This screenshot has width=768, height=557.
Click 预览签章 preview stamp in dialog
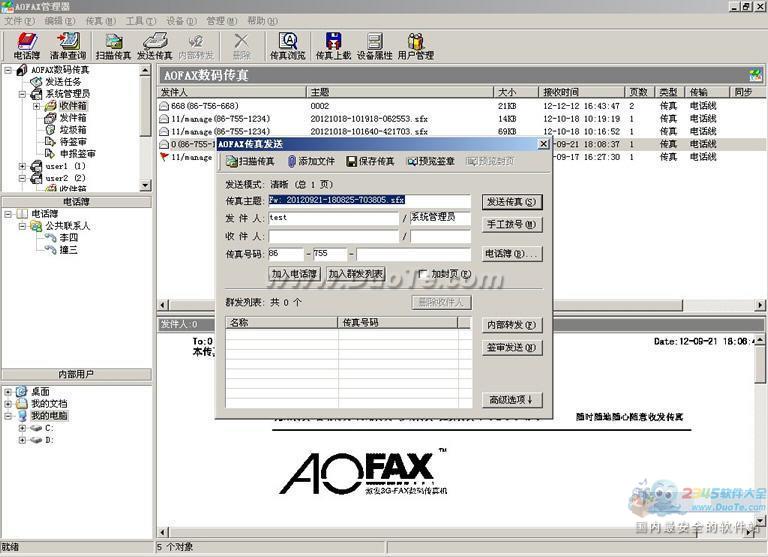click(431, 161)
